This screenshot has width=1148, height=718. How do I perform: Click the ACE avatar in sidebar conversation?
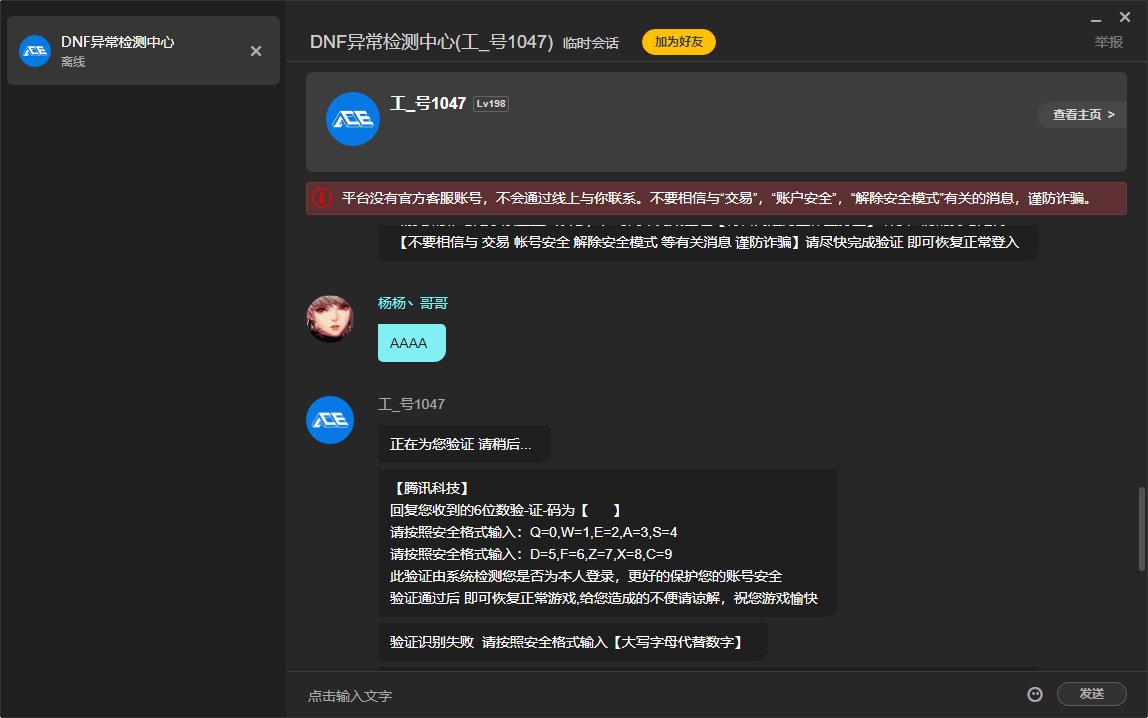pyautogui.click(x=34, y=51)
